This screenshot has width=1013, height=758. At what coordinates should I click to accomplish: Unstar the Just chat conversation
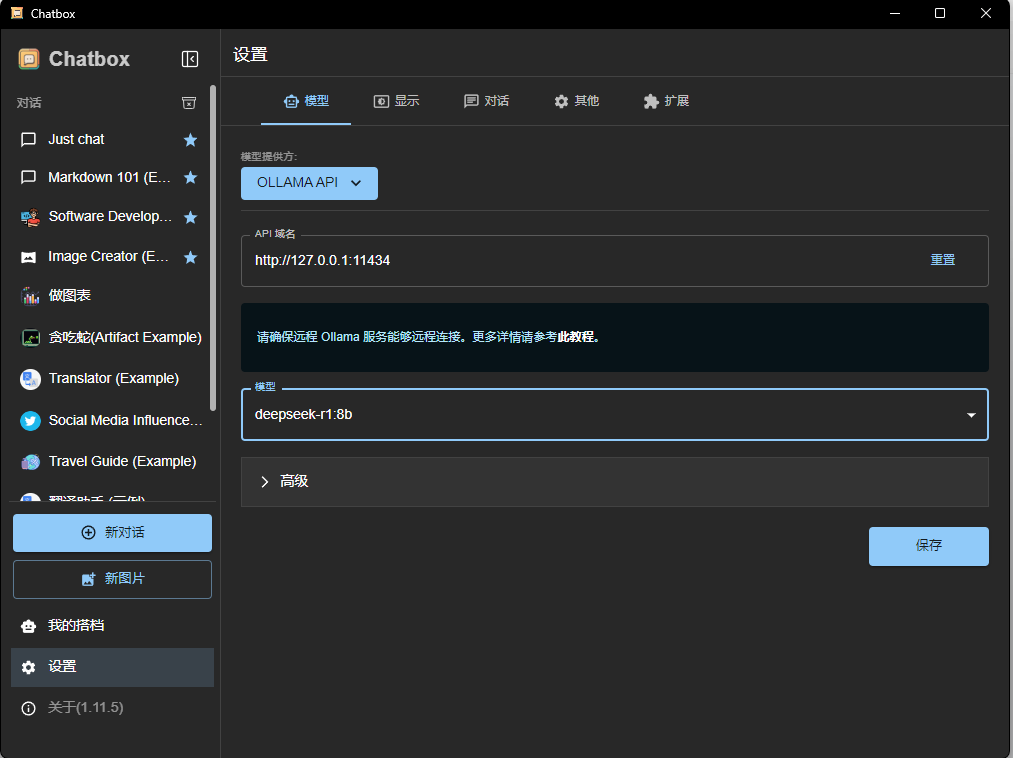coord(190,140)
